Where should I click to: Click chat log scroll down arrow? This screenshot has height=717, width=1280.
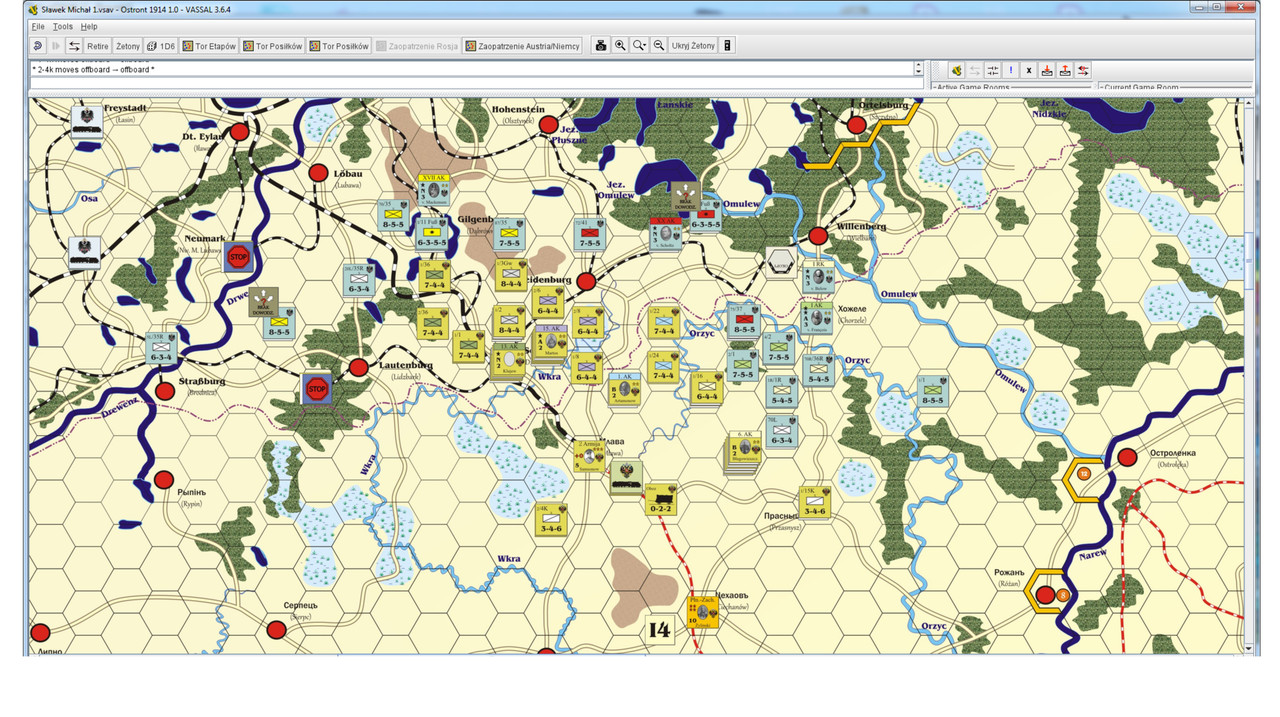(919, 73)
